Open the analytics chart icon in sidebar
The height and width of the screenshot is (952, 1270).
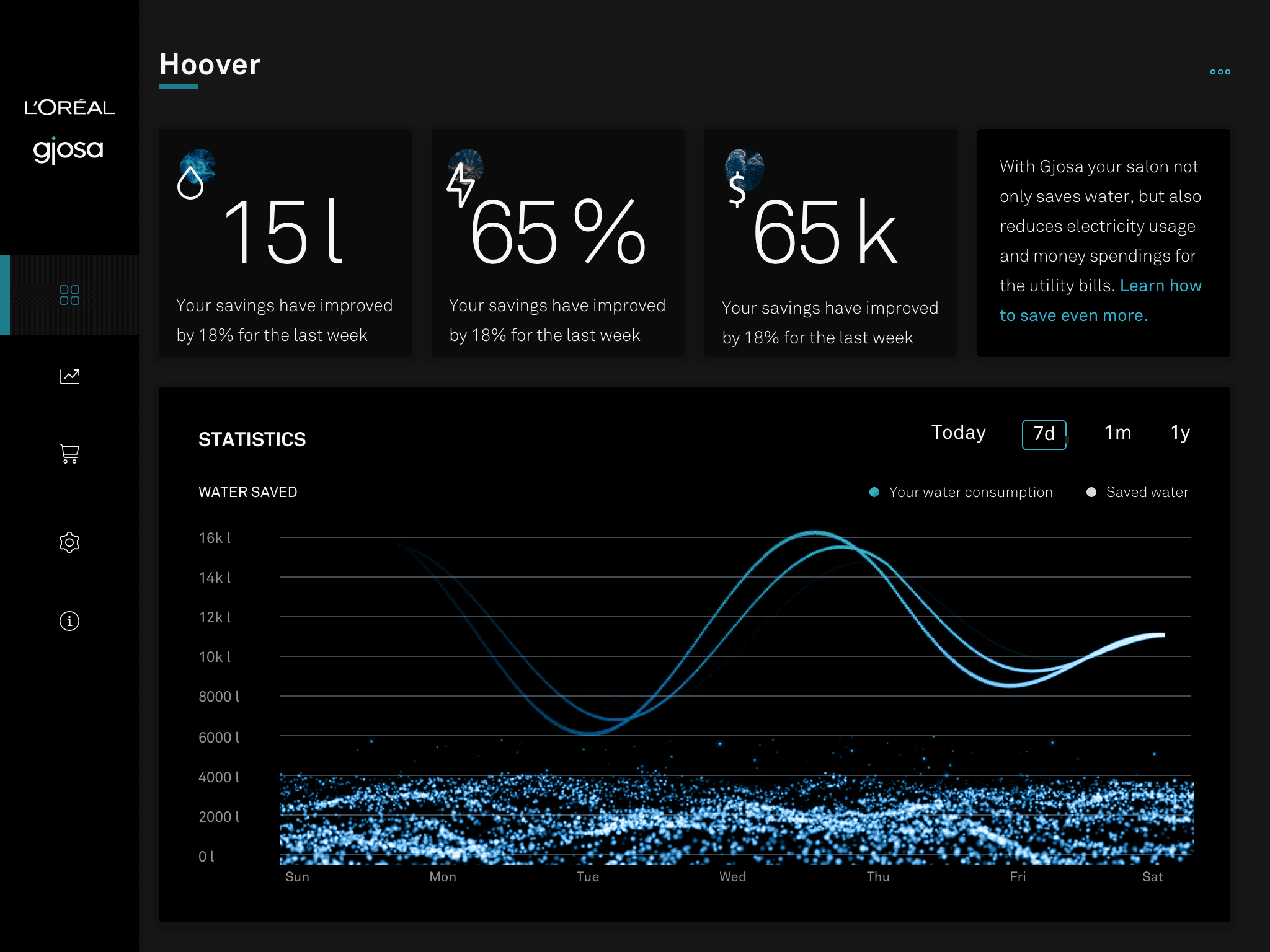click(69, 376)
